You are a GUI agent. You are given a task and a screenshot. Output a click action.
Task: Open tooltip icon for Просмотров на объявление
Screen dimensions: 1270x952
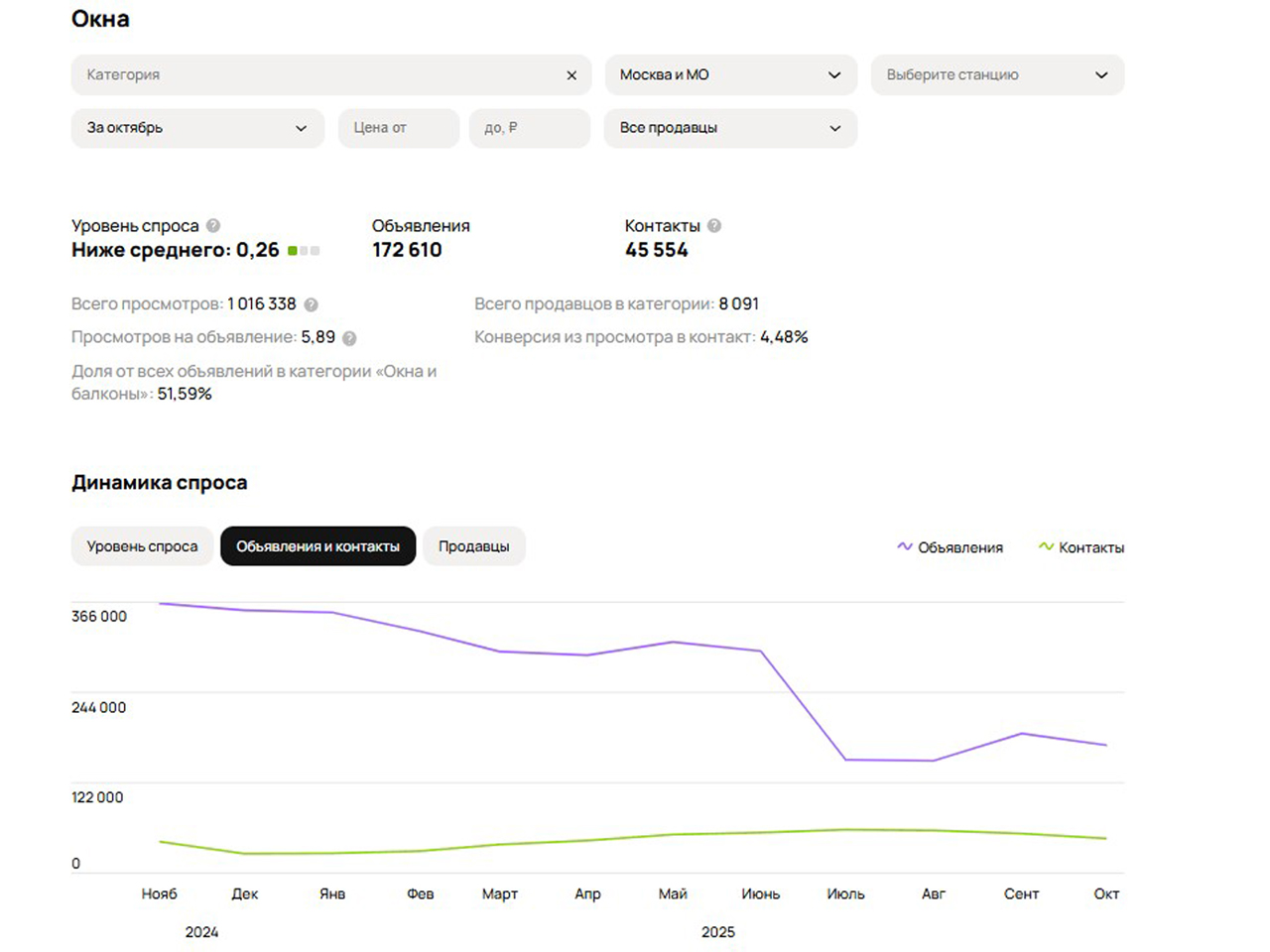click(349, 338)
